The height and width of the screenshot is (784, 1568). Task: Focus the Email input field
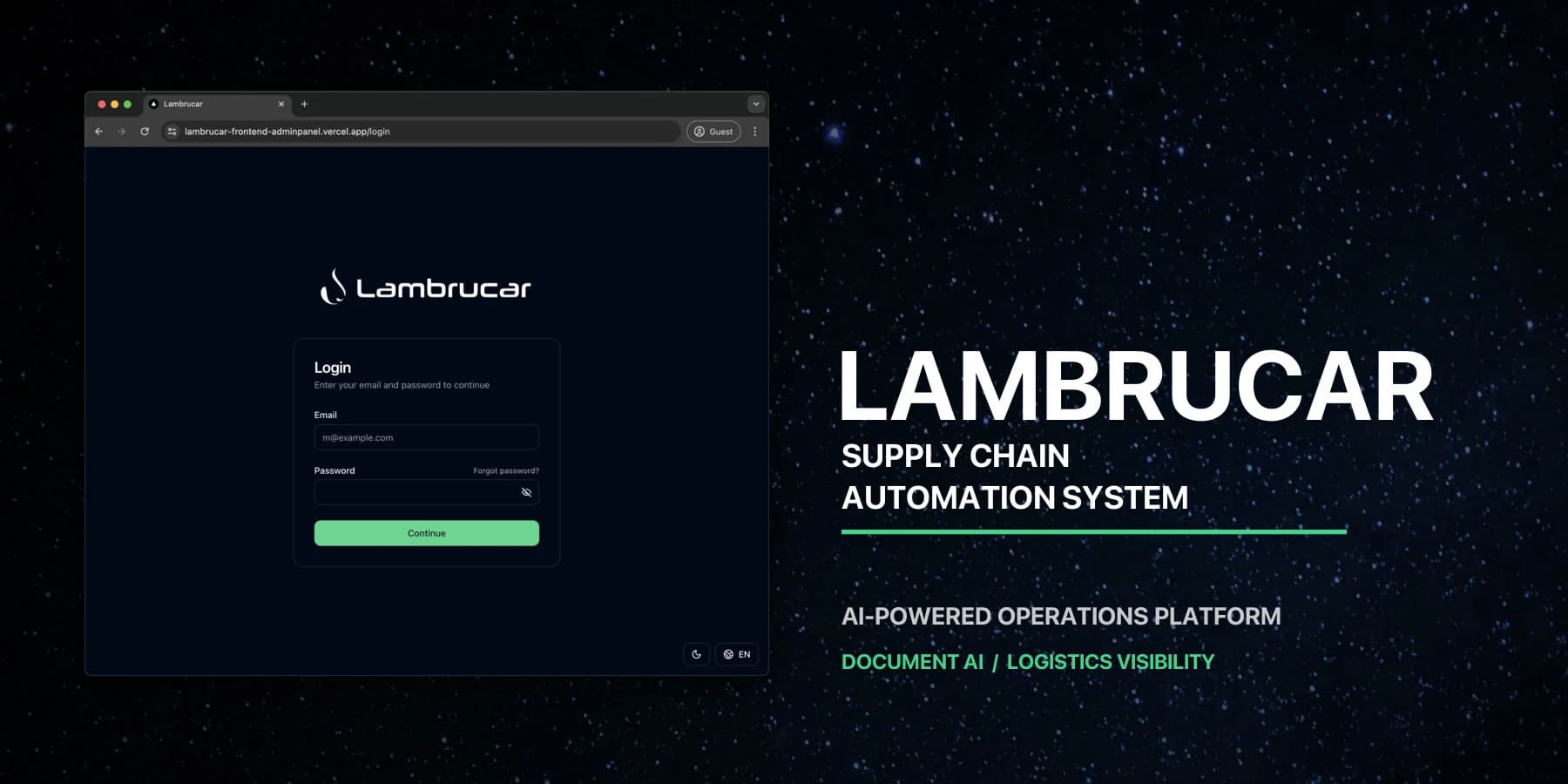(427, 437)
